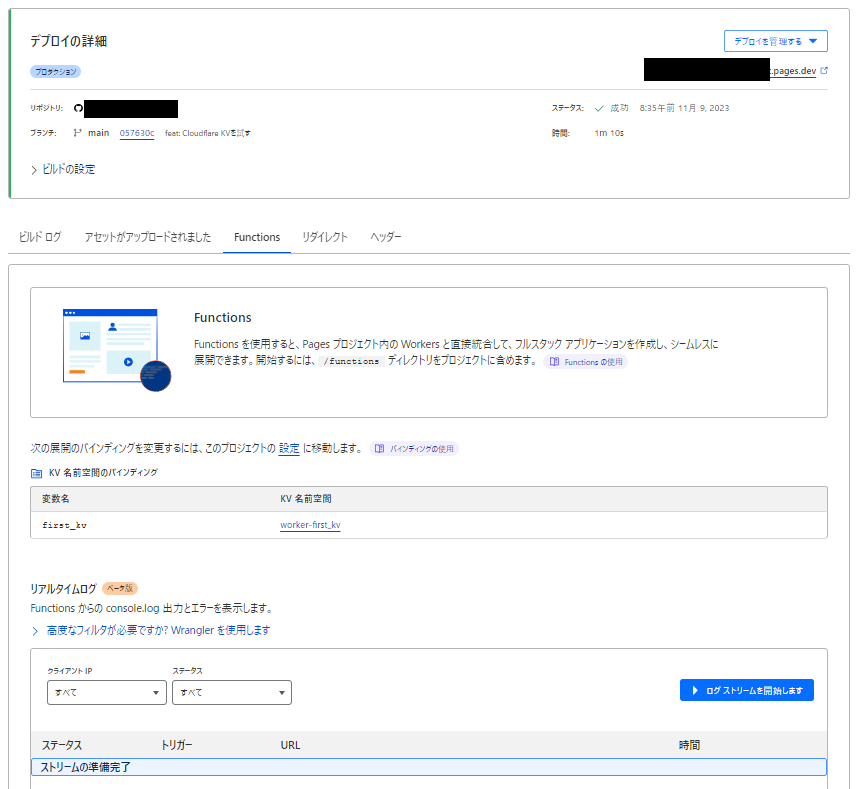
Task: Click the book icon in バインディングの使用
Action: pos(379,449)
